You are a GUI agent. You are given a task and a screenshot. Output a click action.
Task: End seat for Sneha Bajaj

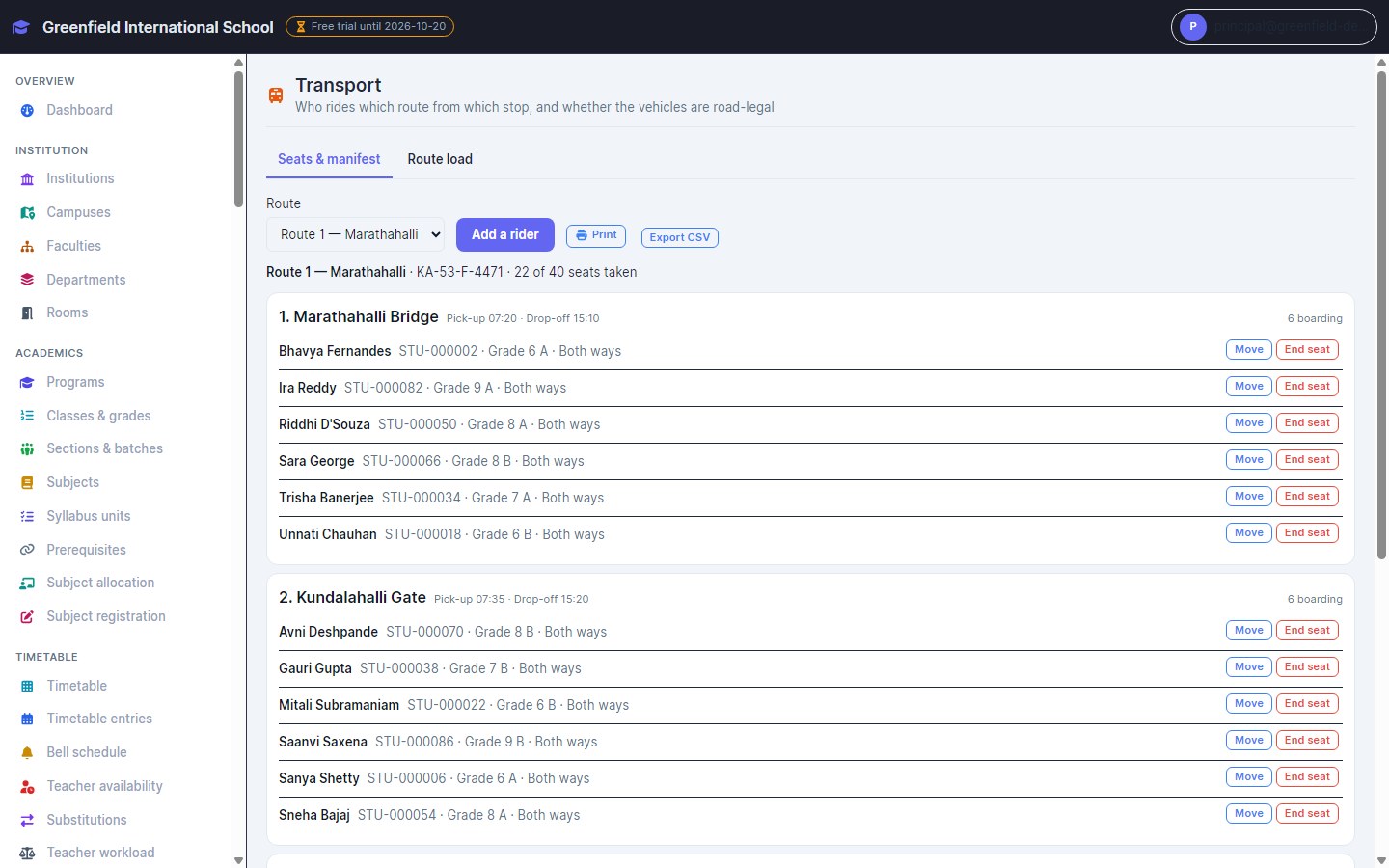[1307, 814]
